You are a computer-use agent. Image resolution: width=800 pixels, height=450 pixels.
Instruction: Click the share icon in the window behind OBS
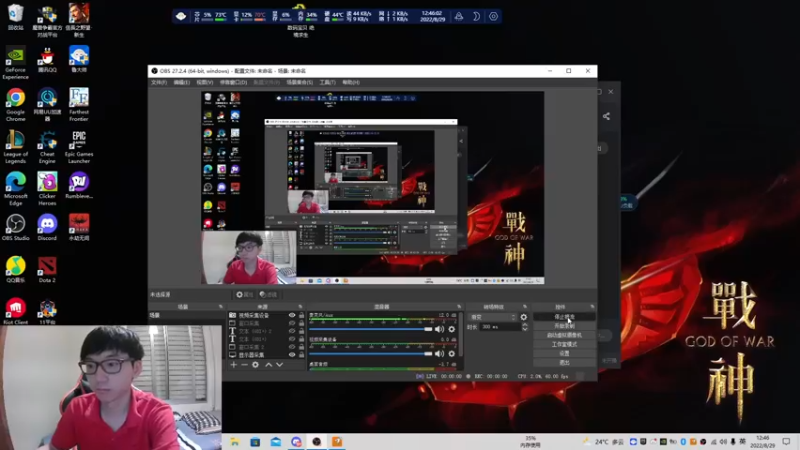coord(606,116)
